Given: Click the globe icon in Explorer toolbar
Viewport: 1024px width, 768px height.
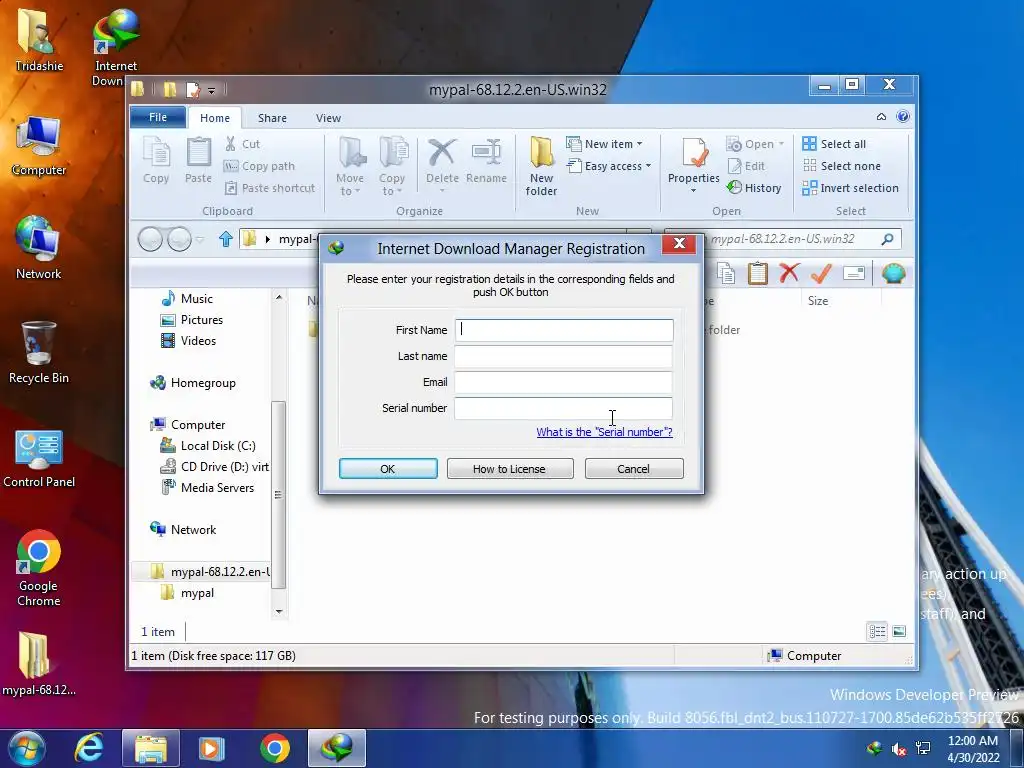Looking at the screenshot, I should (893, 273).
